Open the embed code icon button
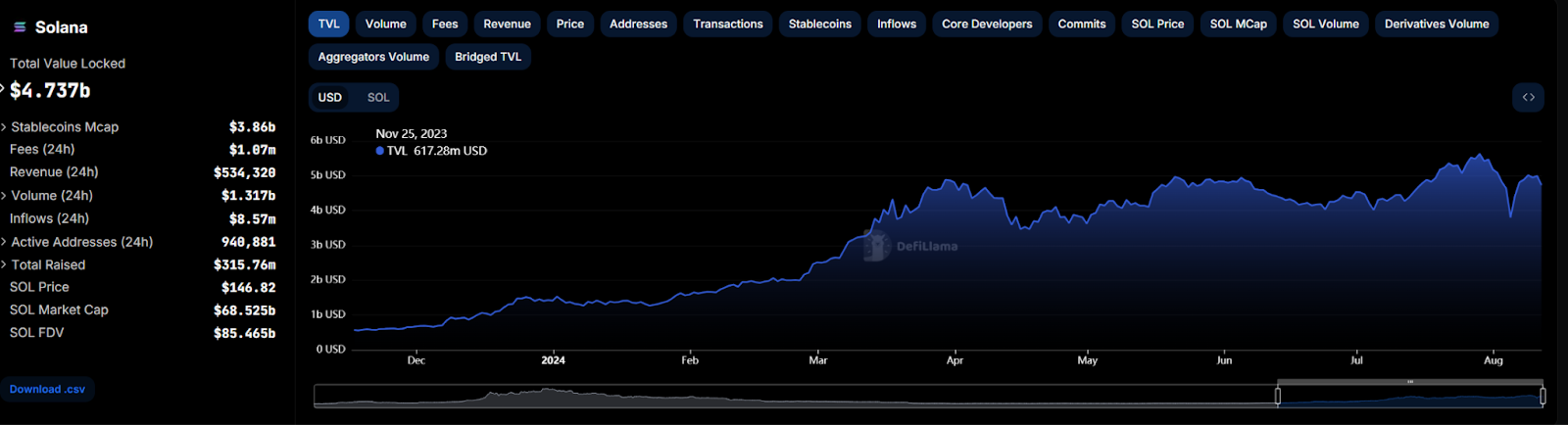1568x425 pixels. [x=1528, y=97]
